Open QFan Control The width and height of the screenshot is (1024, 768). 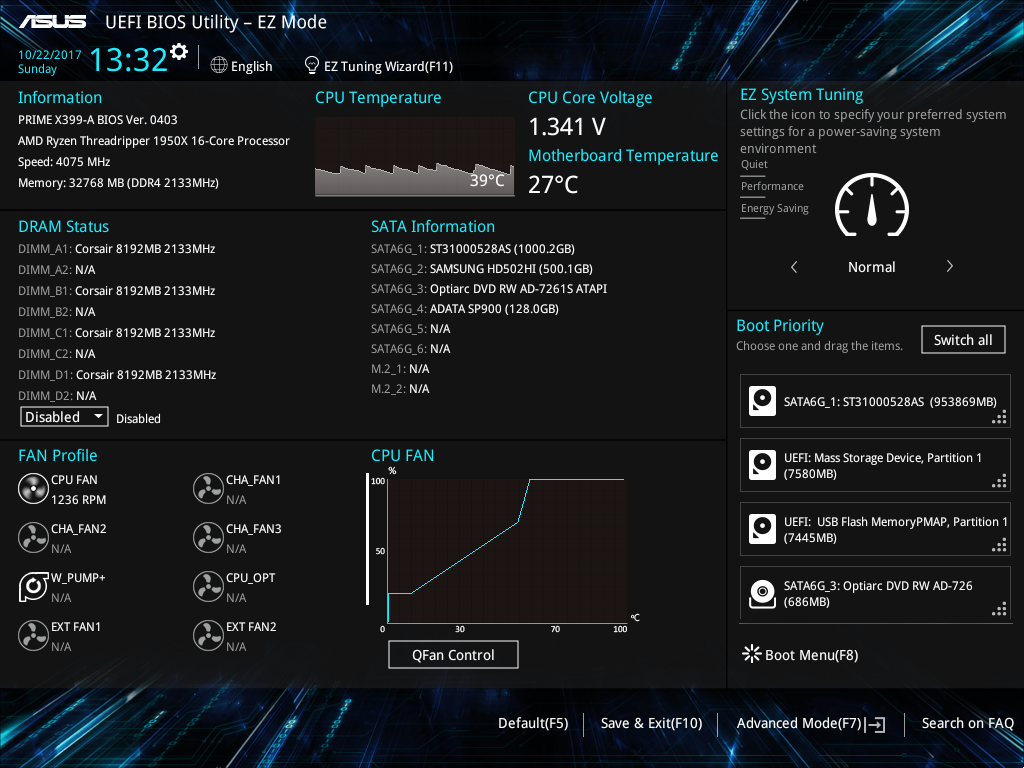tap(453, 655)
